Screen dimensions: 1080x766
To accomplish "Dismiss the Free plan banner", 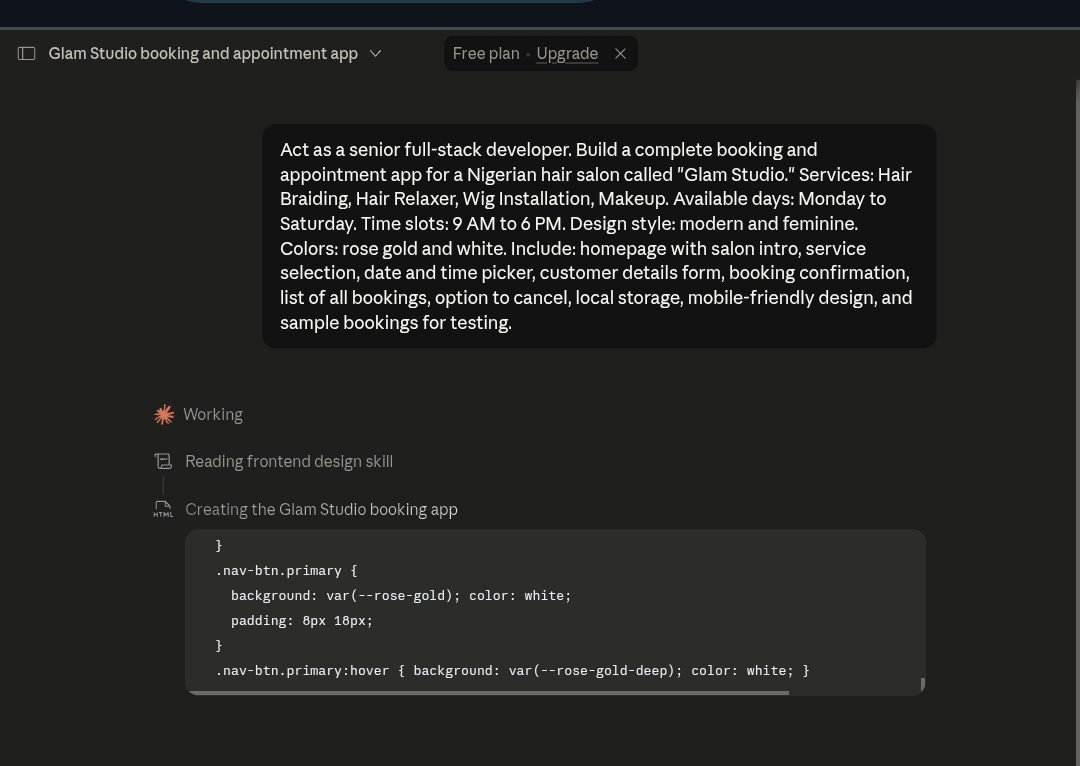I will click(x=621, y=54).
